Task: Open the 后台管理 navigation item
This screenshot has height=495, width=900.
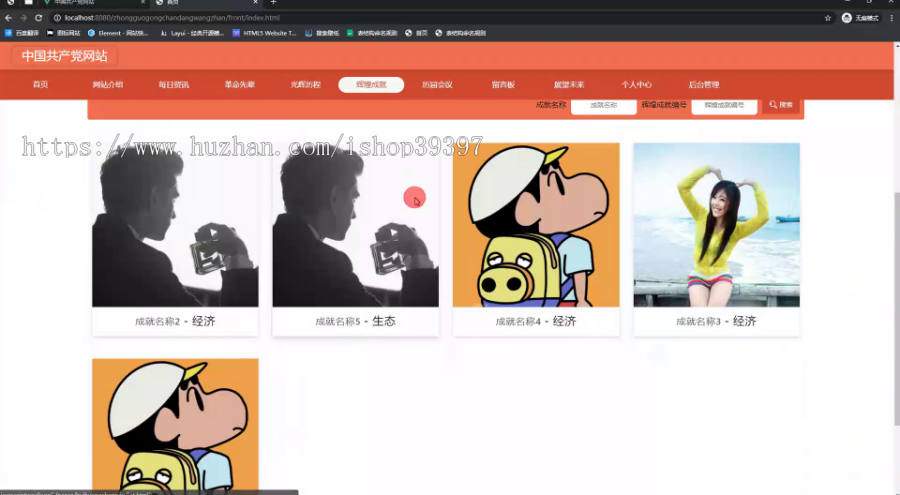Action: pyautogui.click(x=704, y=84)
